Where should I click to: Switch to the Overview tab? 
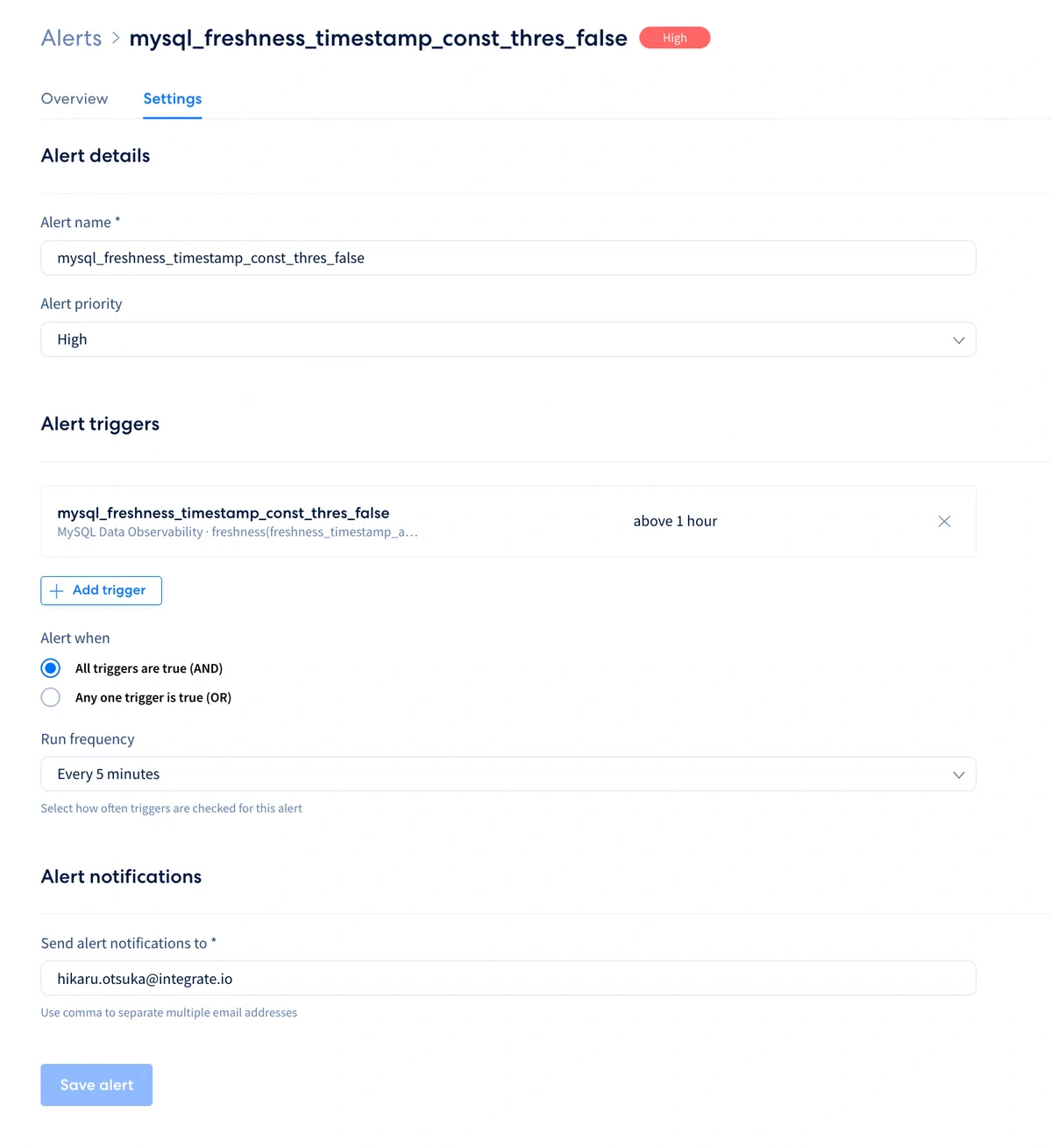pyautogui.click(x=75, y=98)
